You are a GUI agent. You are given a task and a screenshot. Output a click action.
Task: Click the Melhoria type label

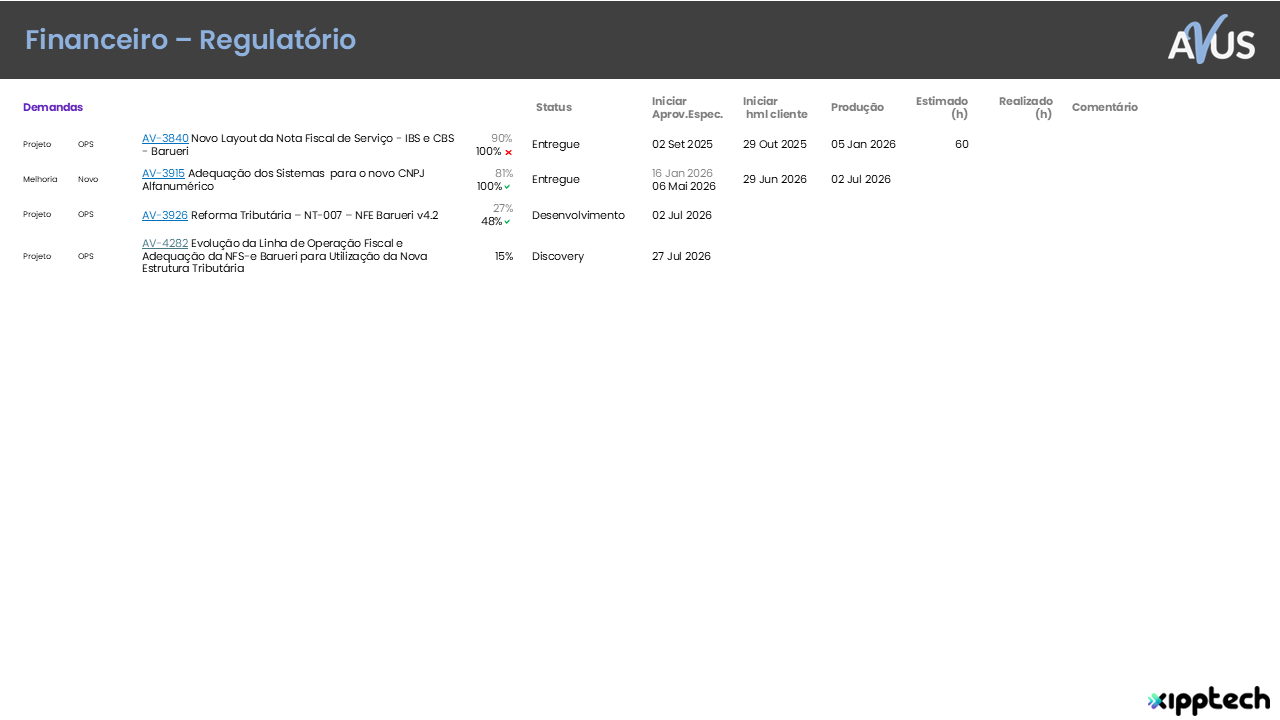(x=40, y=179)
